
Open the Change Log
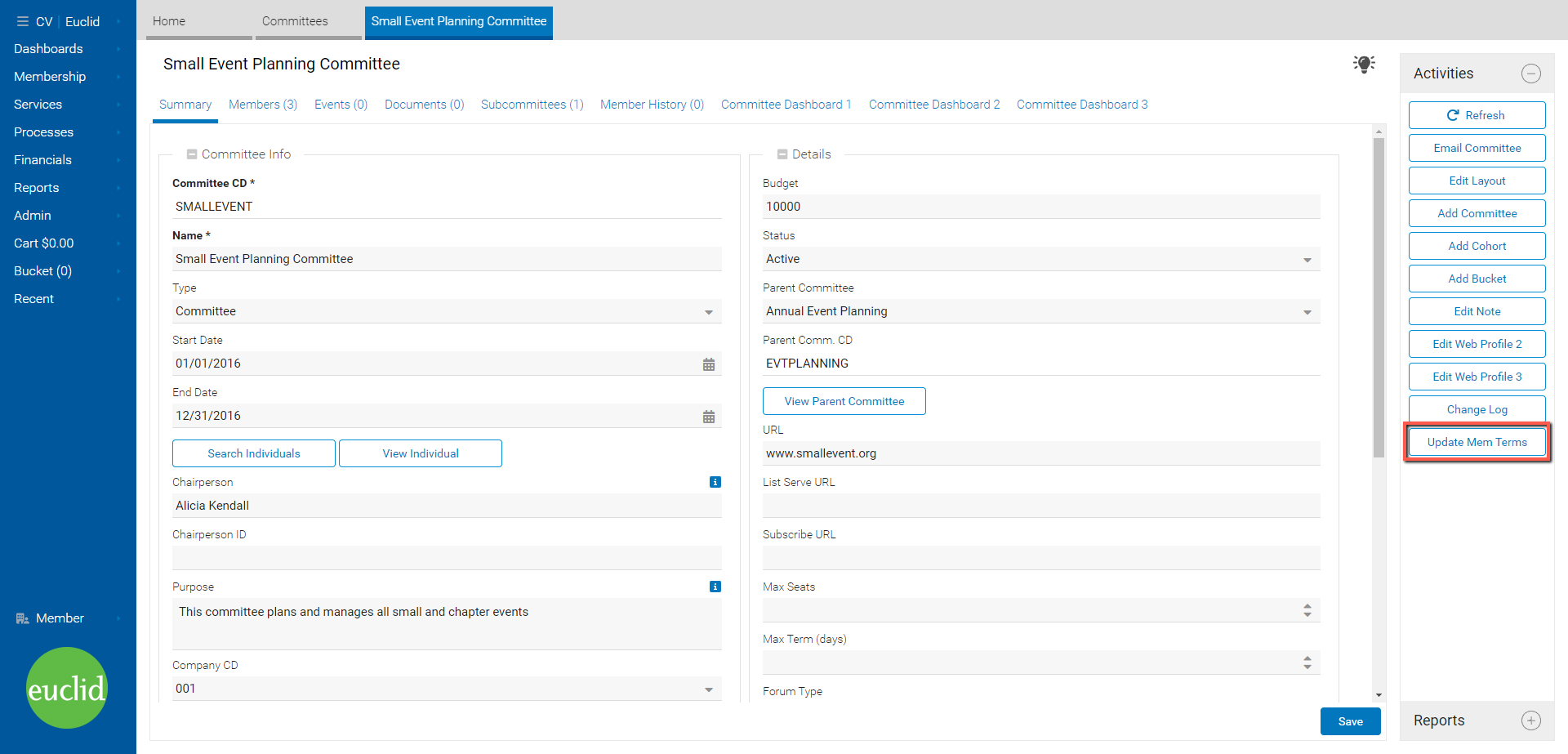tap(1477, 409)
